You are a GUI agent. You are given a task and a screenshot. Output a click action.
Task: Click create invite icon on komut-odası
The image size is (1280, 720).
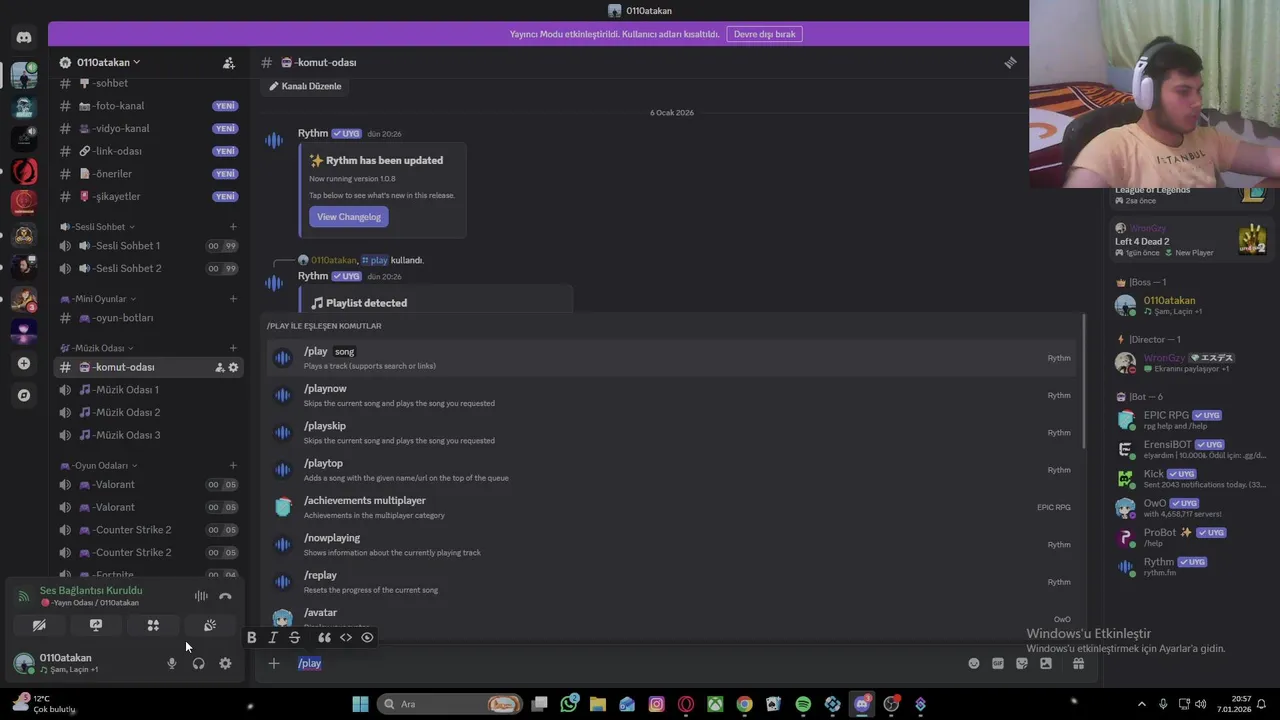coord(219,367)
